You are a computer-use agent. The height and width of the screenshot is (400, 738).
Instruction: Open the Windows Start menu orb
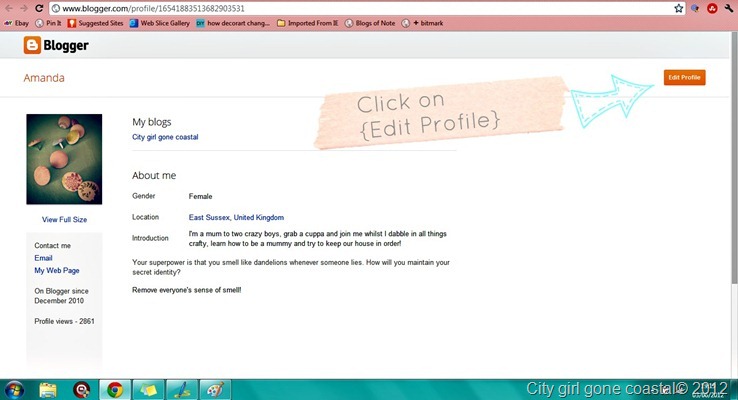tap(14, 390)
